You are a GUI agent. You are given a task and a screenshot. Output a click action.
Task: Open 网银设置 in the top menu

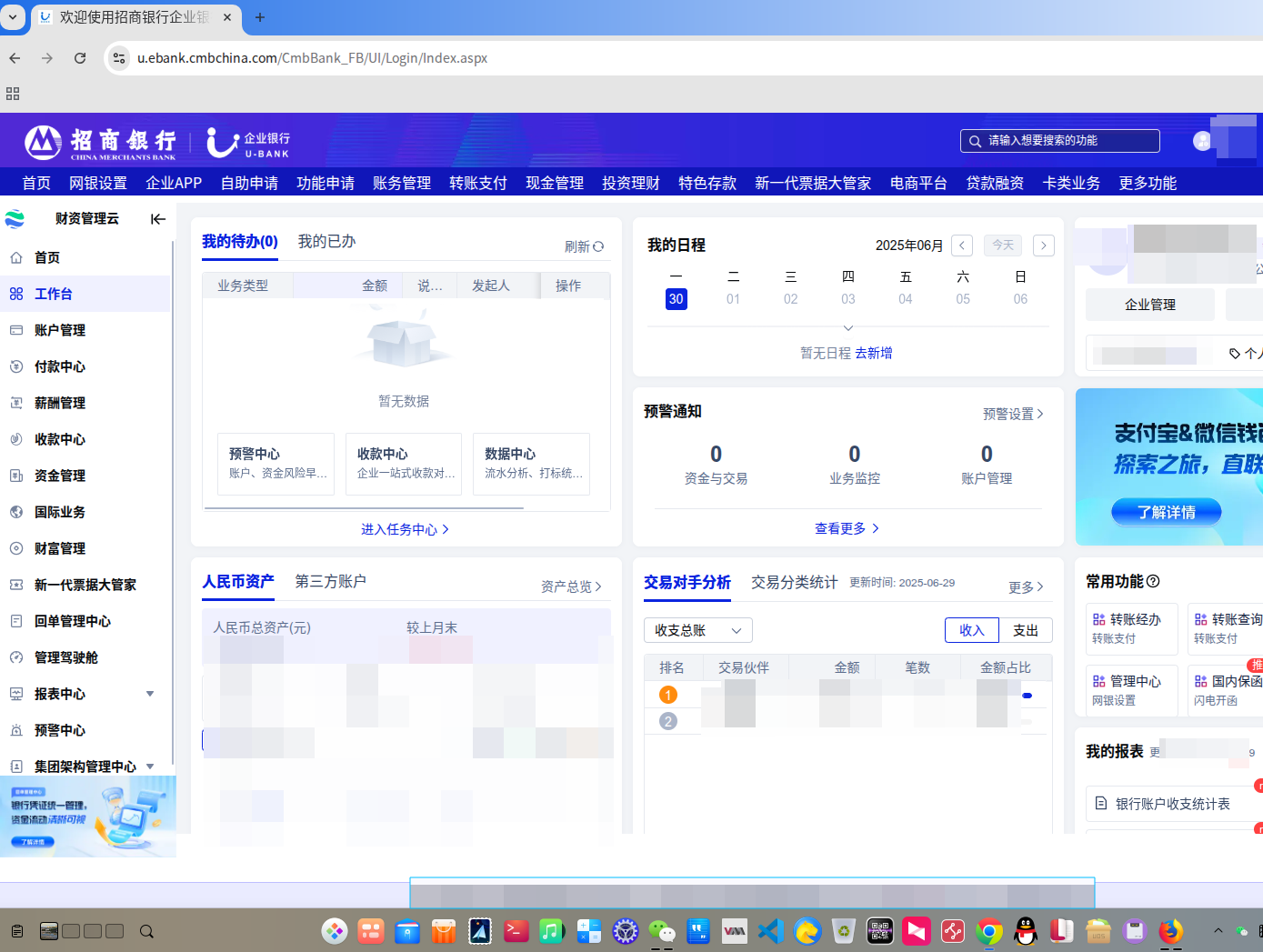[98, 183]
